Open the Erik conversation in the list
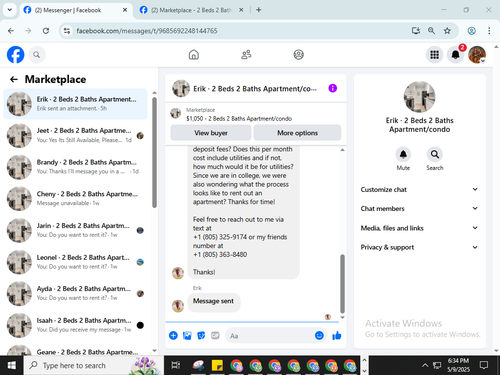Screen dimensions: 500x375 tap(75, 104)
